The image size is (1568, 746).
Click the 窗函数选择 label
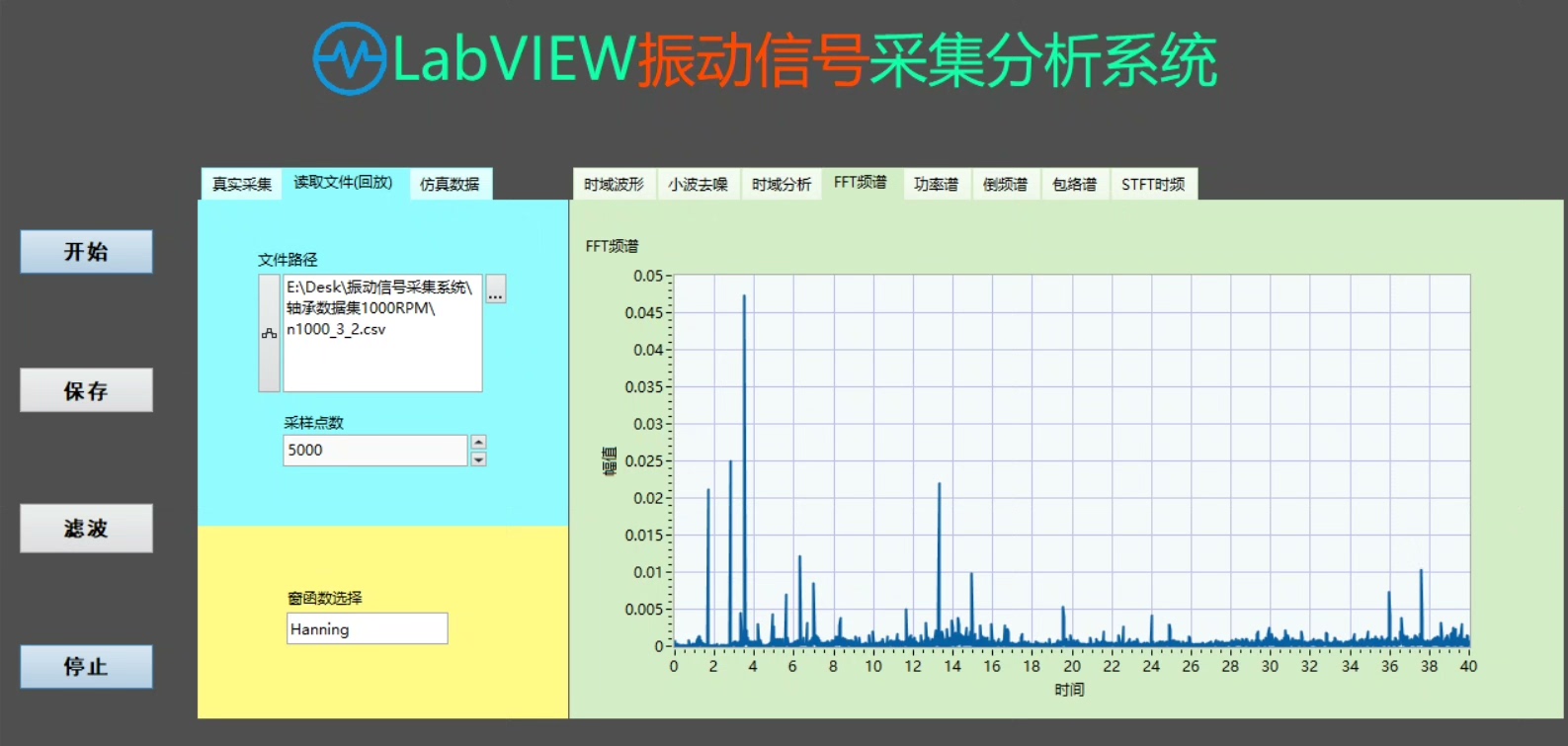[324, 598]
